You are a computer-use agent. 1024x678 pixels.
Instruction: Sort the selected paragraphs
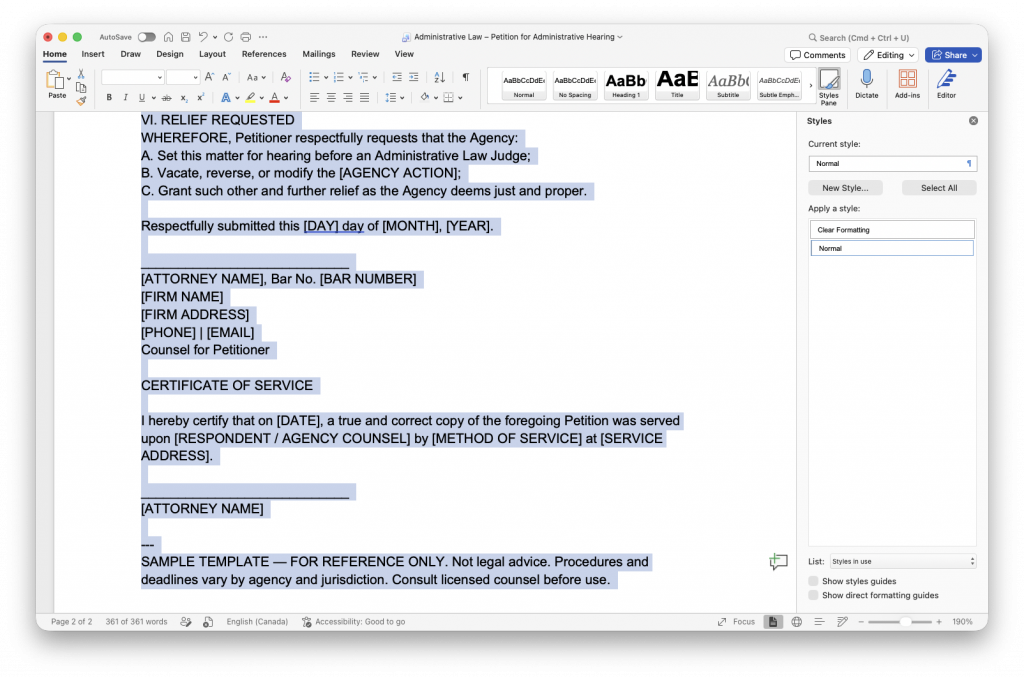tap(440, 77)
